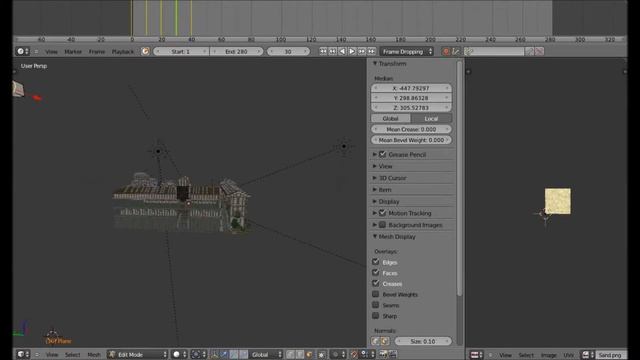Jump to the first frame
The height and width of the screenshot is (360, 640).
pos(323,51)
